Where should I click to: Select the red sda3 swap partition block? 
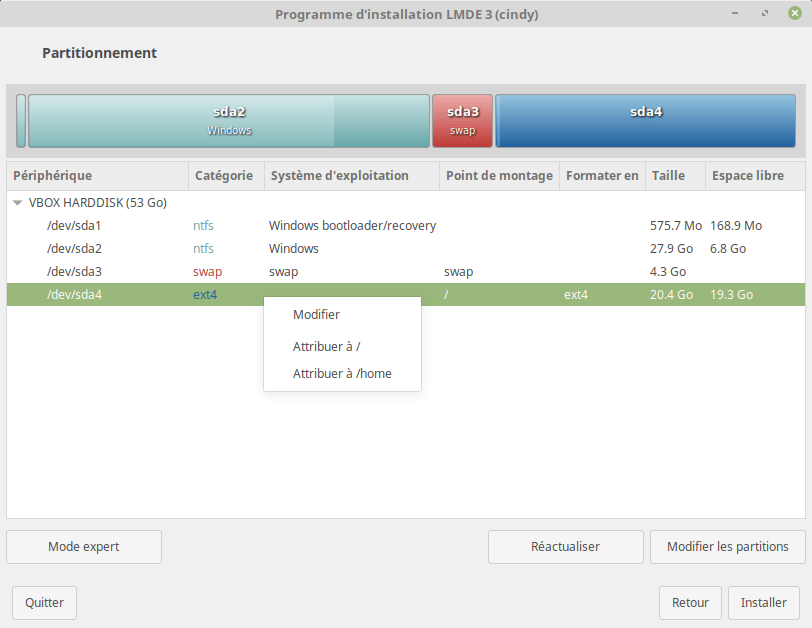(x=462, y=121)
